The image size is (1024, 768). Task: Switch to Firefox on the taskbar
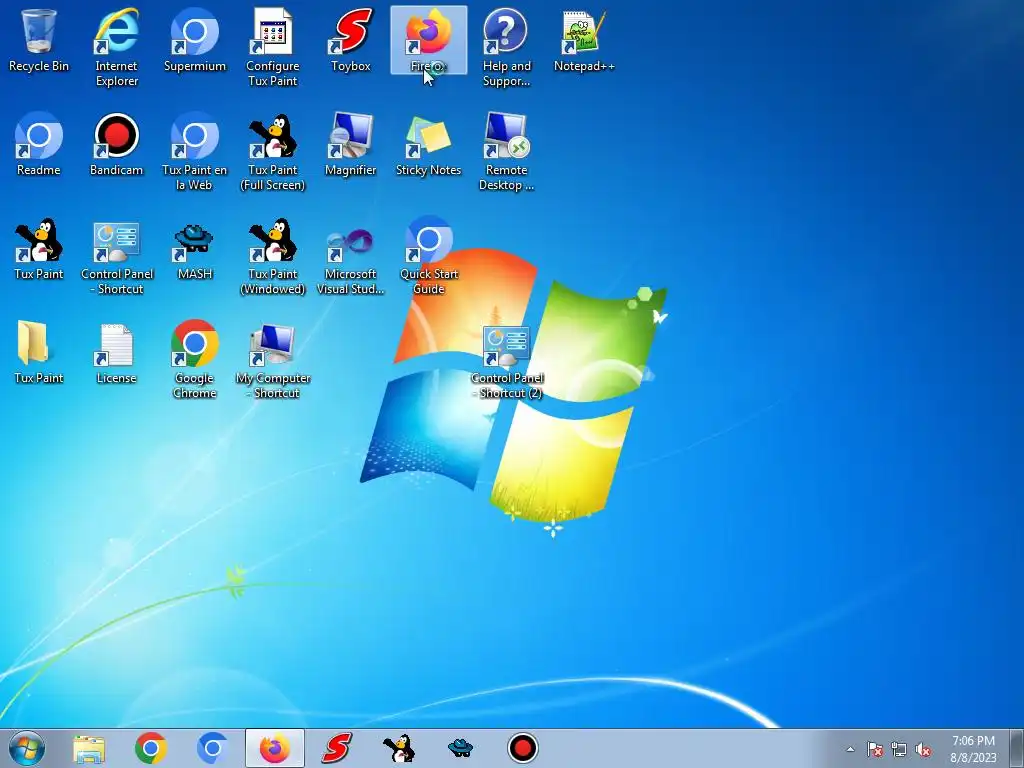point(275,748)
